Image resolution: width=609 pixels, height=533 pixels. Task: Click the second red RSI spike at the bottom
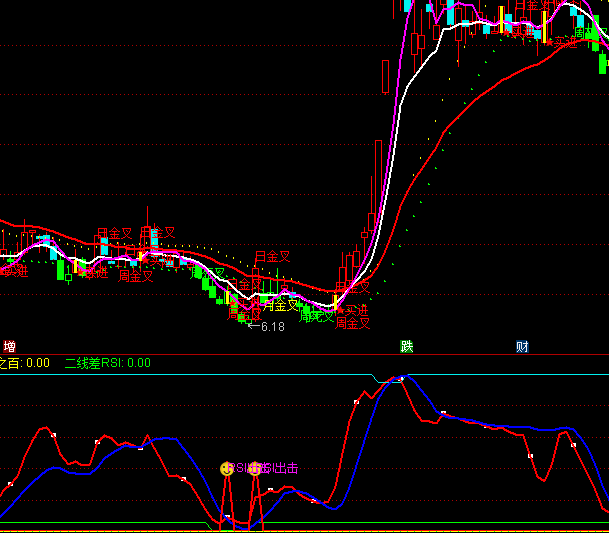click(256, 480)
